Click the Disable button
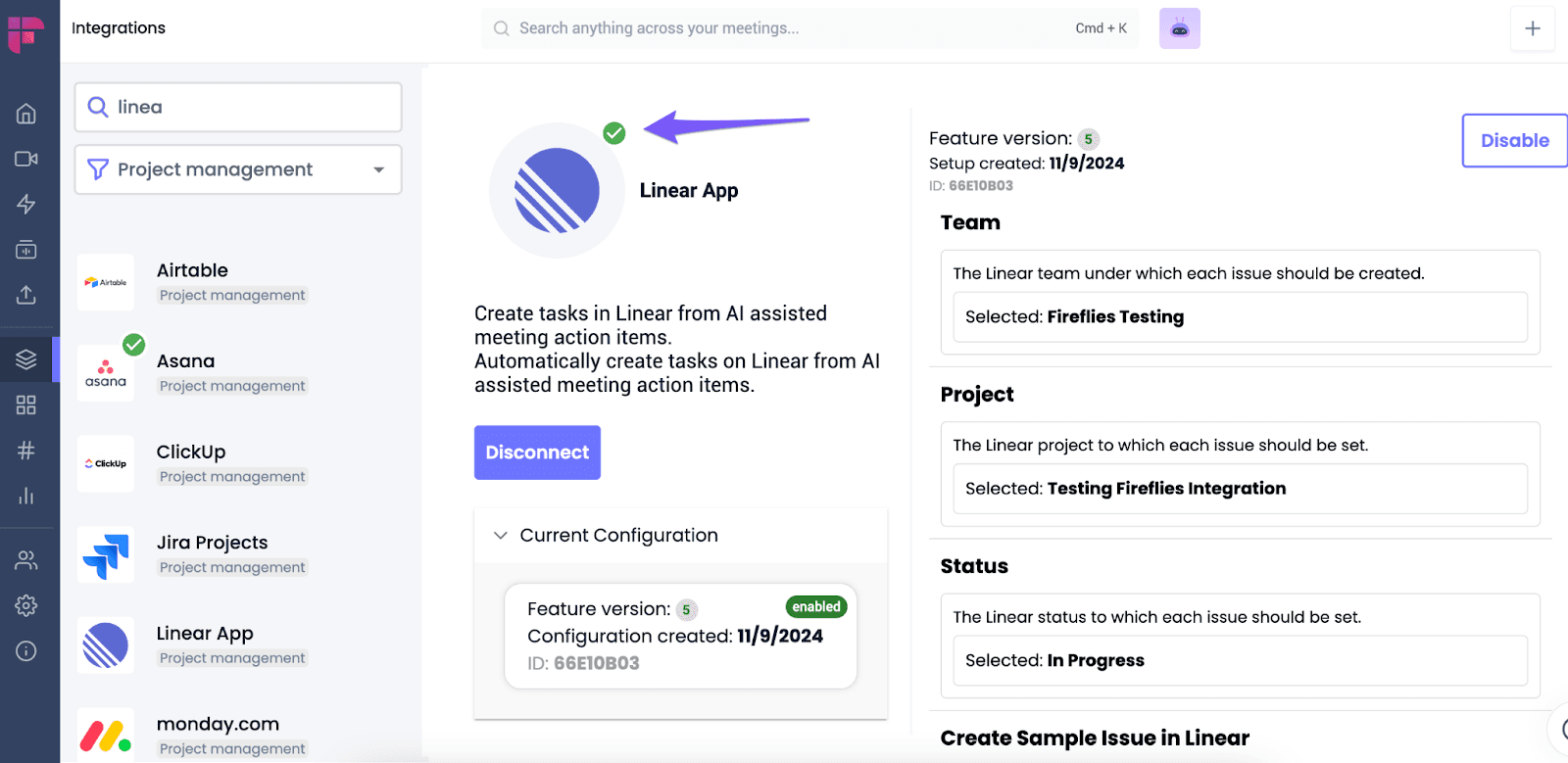1568x763 pixels. click(1514, 140)
